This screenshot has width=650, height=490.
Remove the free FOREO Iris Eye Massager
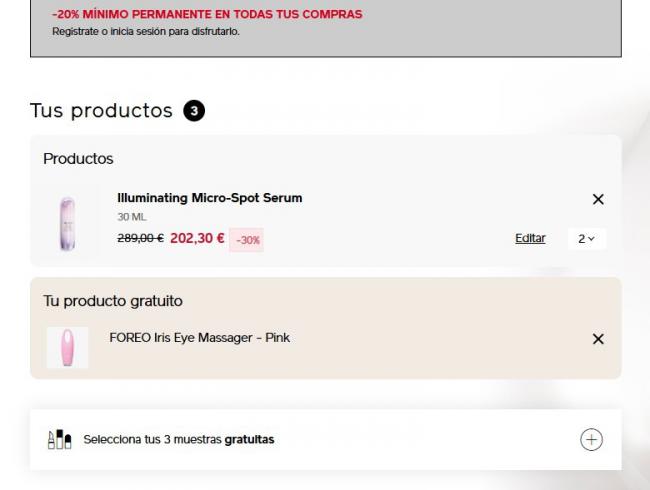click(598, 339)
